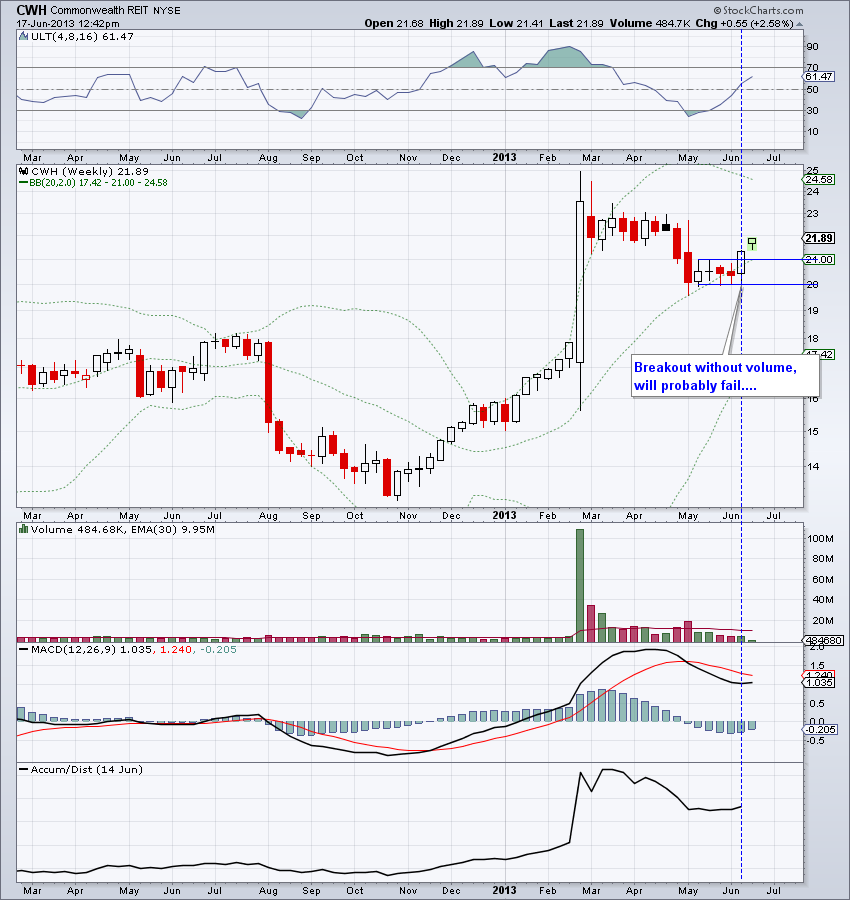Click the 484680 value tag on the volume axis
This screenshot has width=850, height=900.
[x=823, y=641]
